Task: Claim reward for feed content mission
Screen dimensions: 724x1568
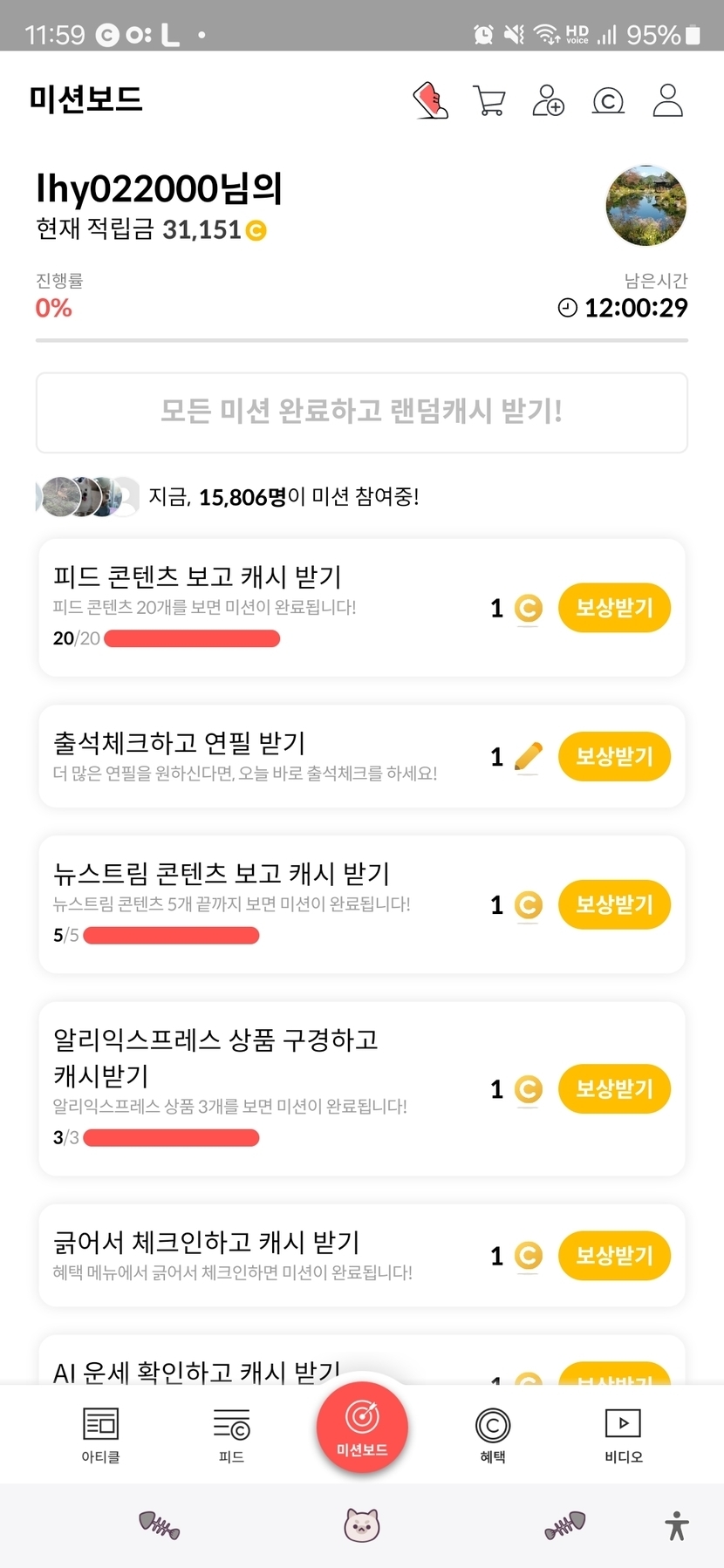Action: (x=613, y=608)
